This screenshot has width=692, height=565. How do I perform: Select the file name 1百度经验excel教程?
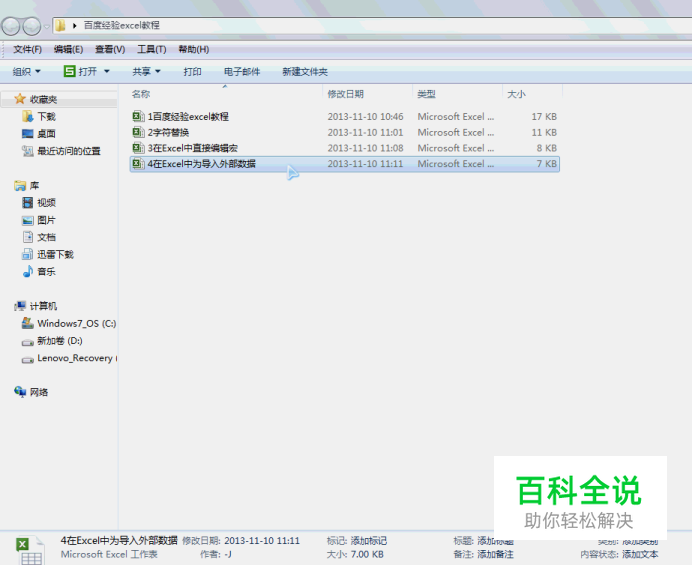coord(188,117)
